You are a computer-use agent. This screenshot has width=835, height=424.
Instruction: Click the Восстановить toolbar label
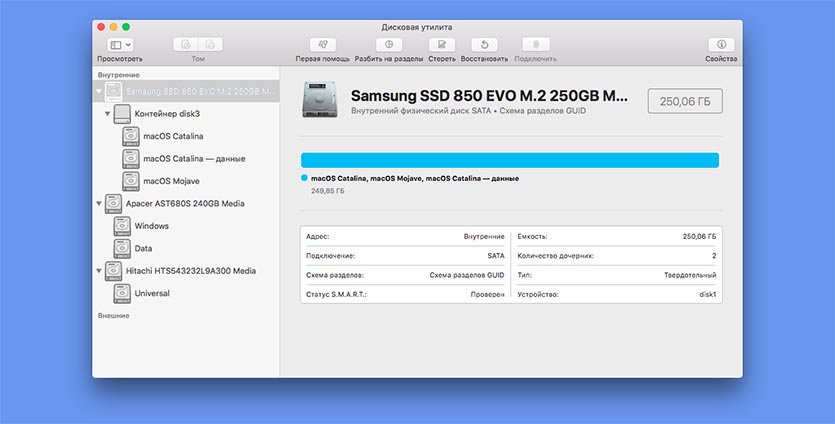484,59
